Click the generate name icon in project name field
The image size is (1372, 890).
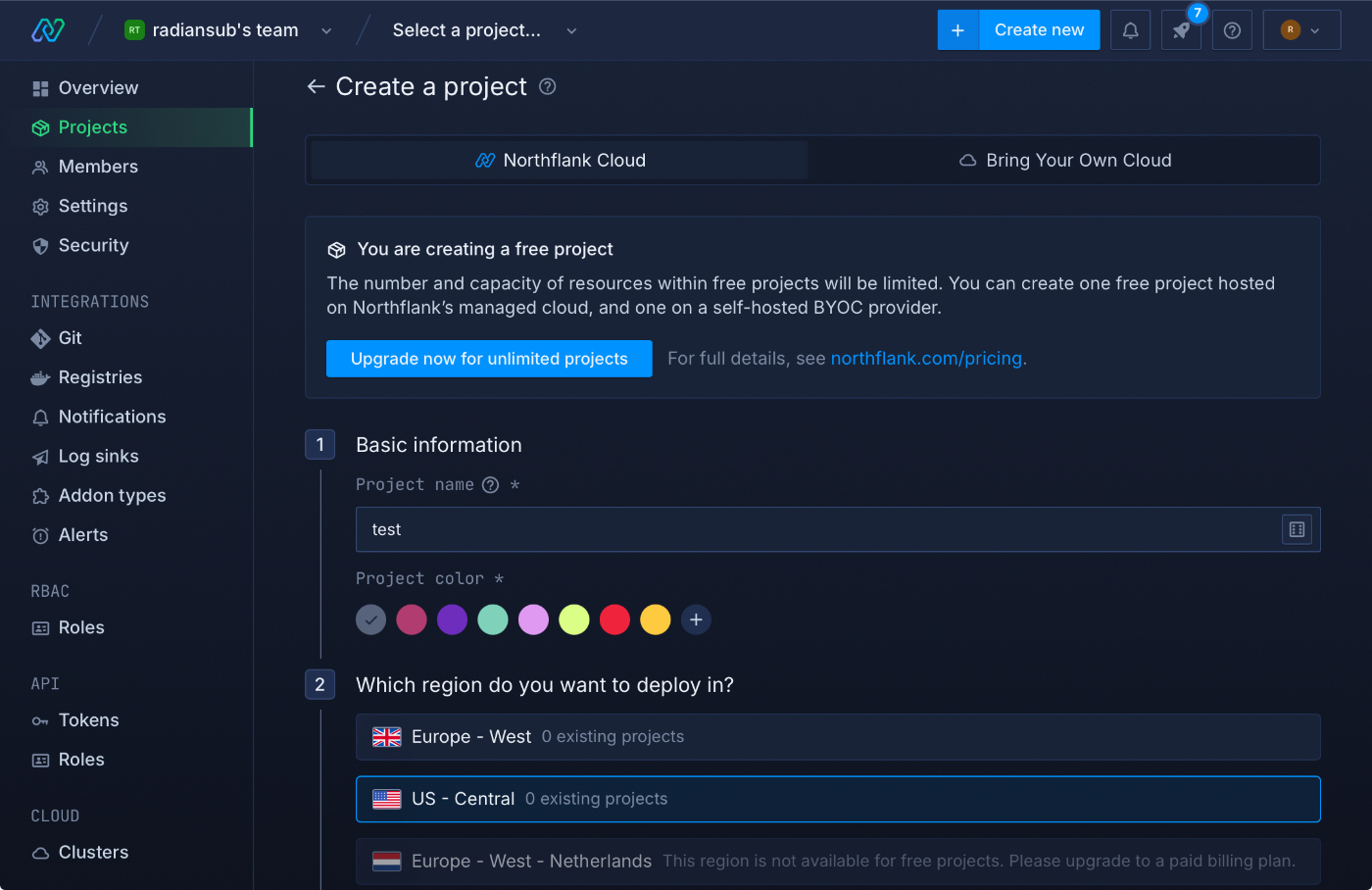1297,529
